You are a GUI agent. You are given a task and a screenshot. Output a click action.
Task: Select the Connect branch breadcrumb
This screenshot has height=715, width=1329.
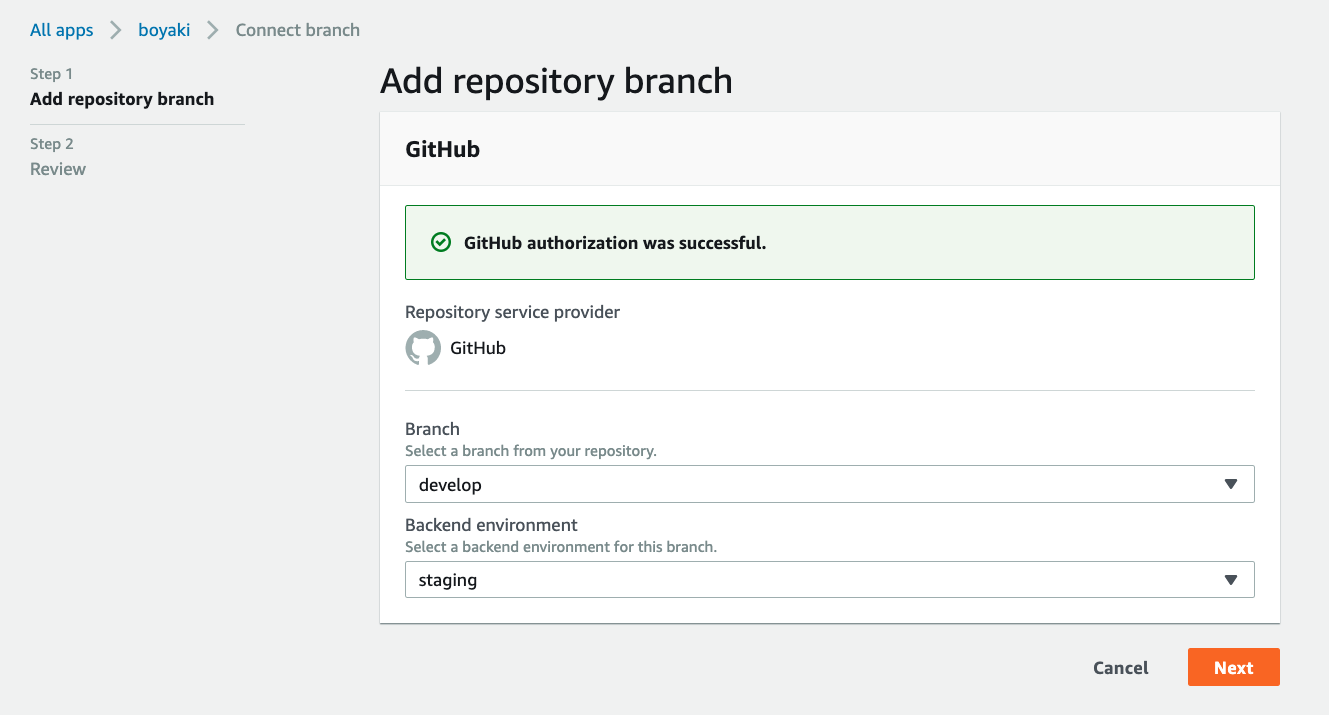pyautogui.click(x=297, y=30)
